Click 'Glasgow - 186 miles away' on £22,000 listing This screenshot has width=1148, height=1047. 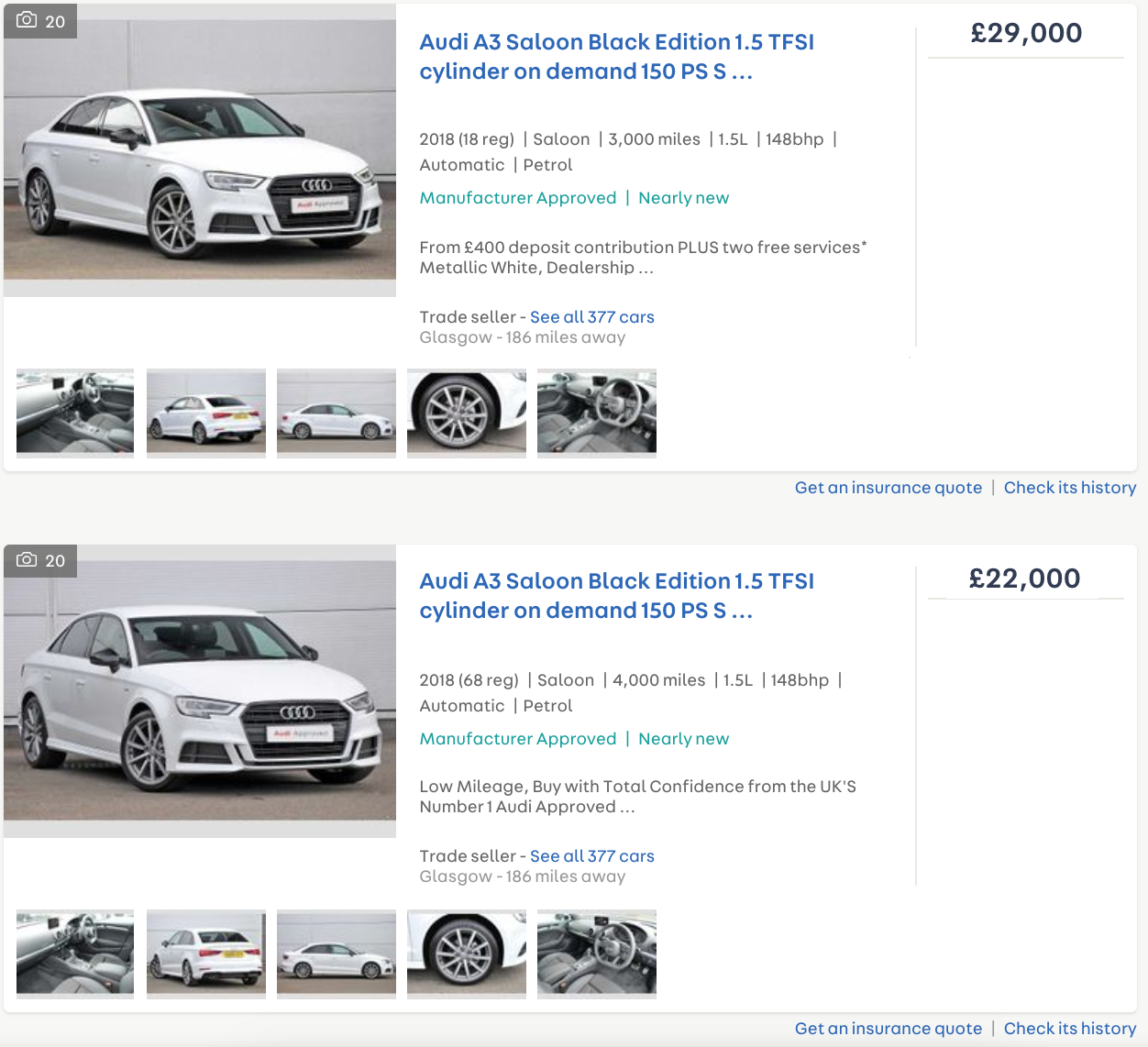(x=523, y=876)
